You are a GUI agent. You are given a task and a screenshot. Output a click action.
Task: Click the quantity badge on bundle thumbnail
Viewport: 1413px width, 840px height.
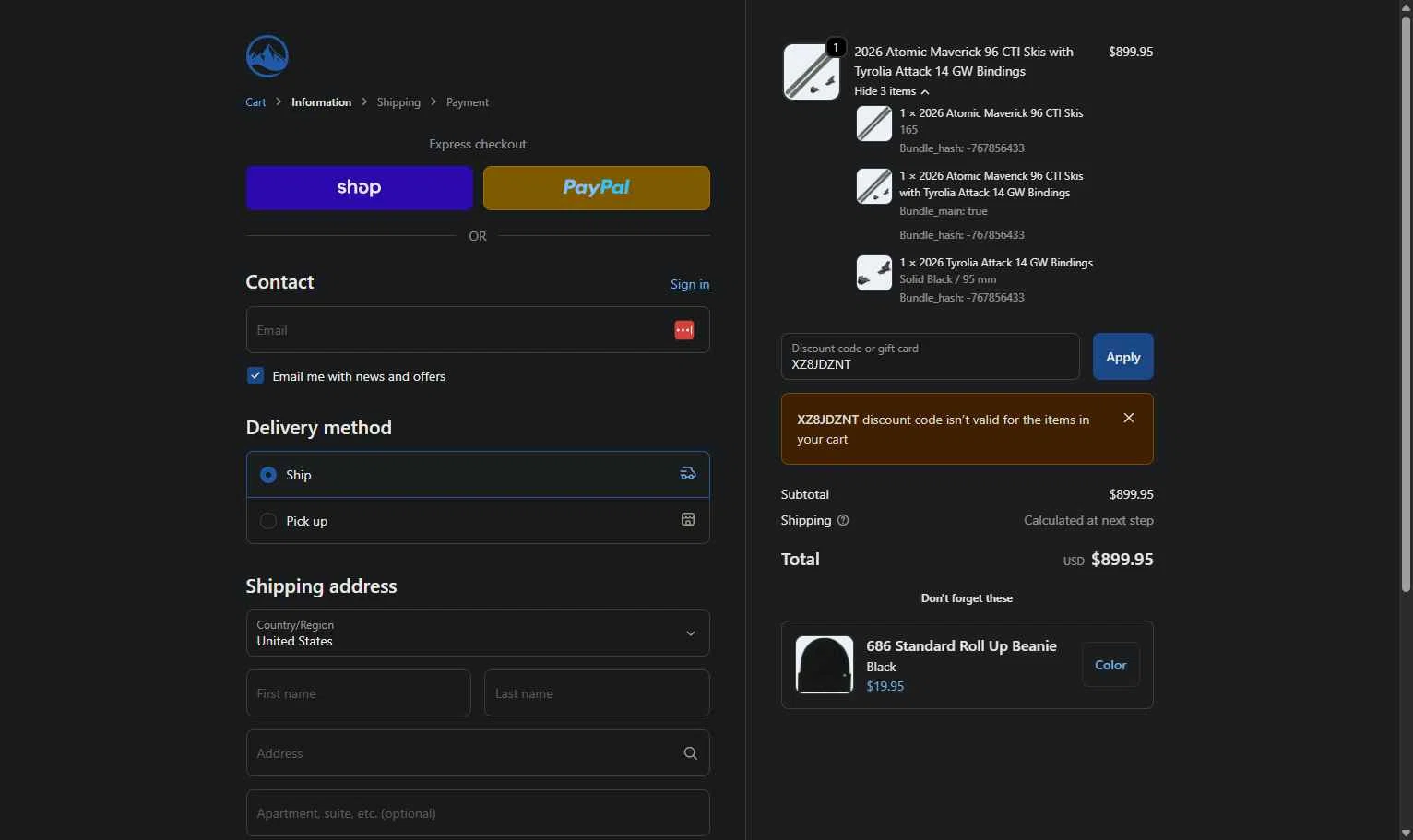(836, 47)
